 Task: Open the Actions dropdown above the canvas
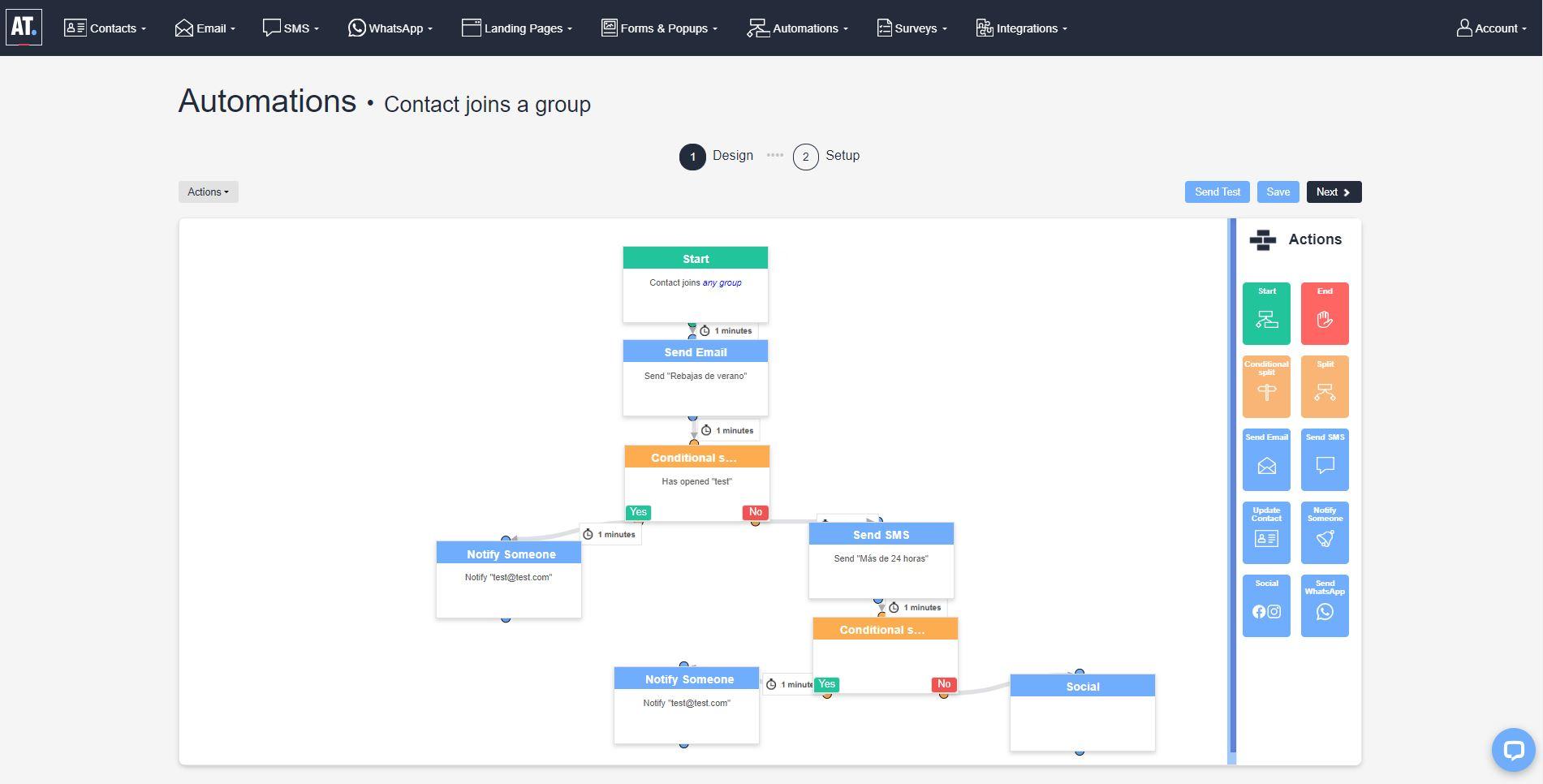(208, 192)
